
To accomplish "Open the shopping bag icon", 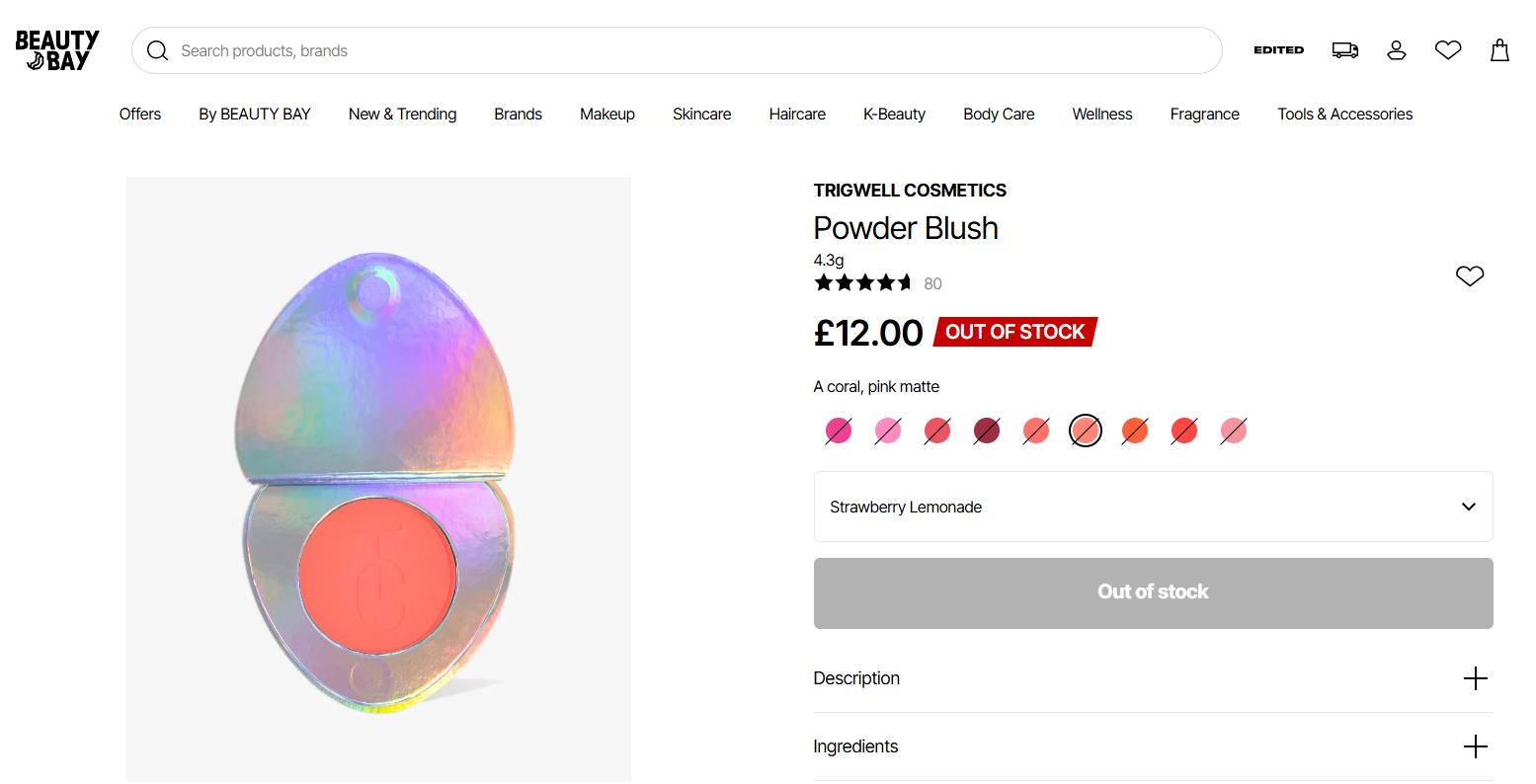I will (x=1499, y=50).
